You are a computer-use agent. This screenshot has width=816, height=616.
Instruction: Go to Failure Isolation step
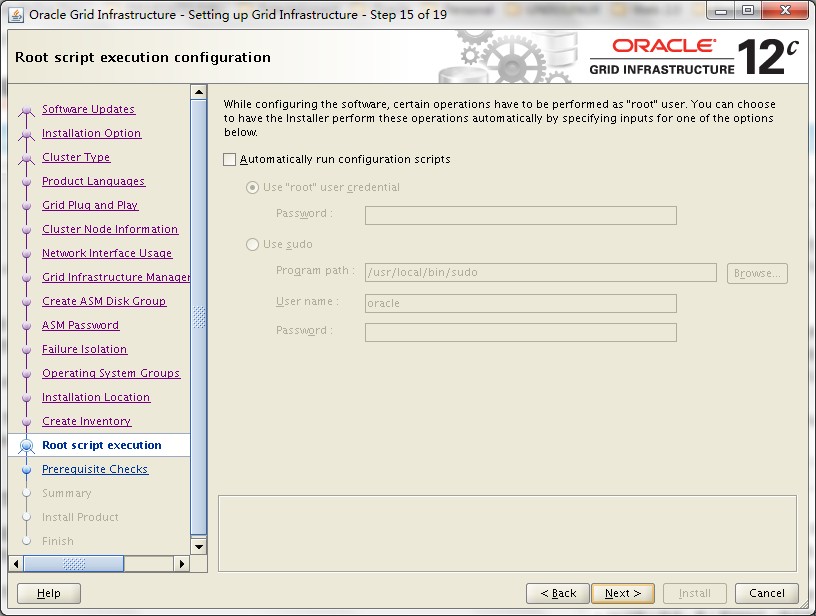pos(85,349)
